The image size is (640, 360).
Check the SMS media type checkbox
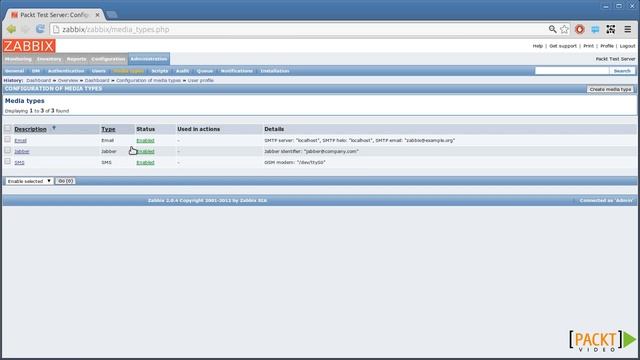click(7, 162)
